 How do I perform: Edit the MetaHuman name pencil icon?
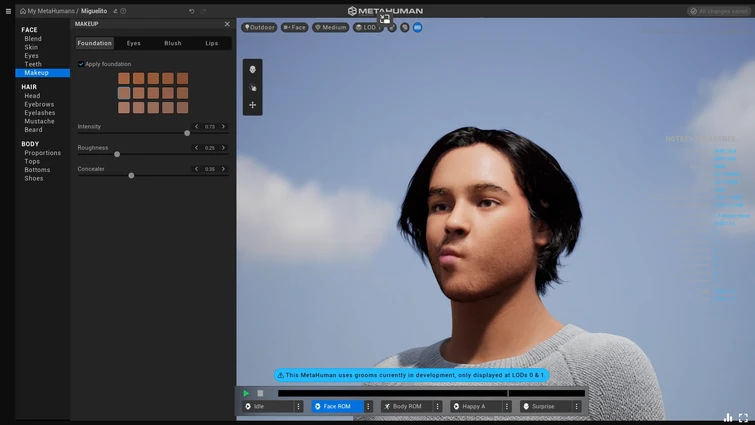click(x=115, y=11)
